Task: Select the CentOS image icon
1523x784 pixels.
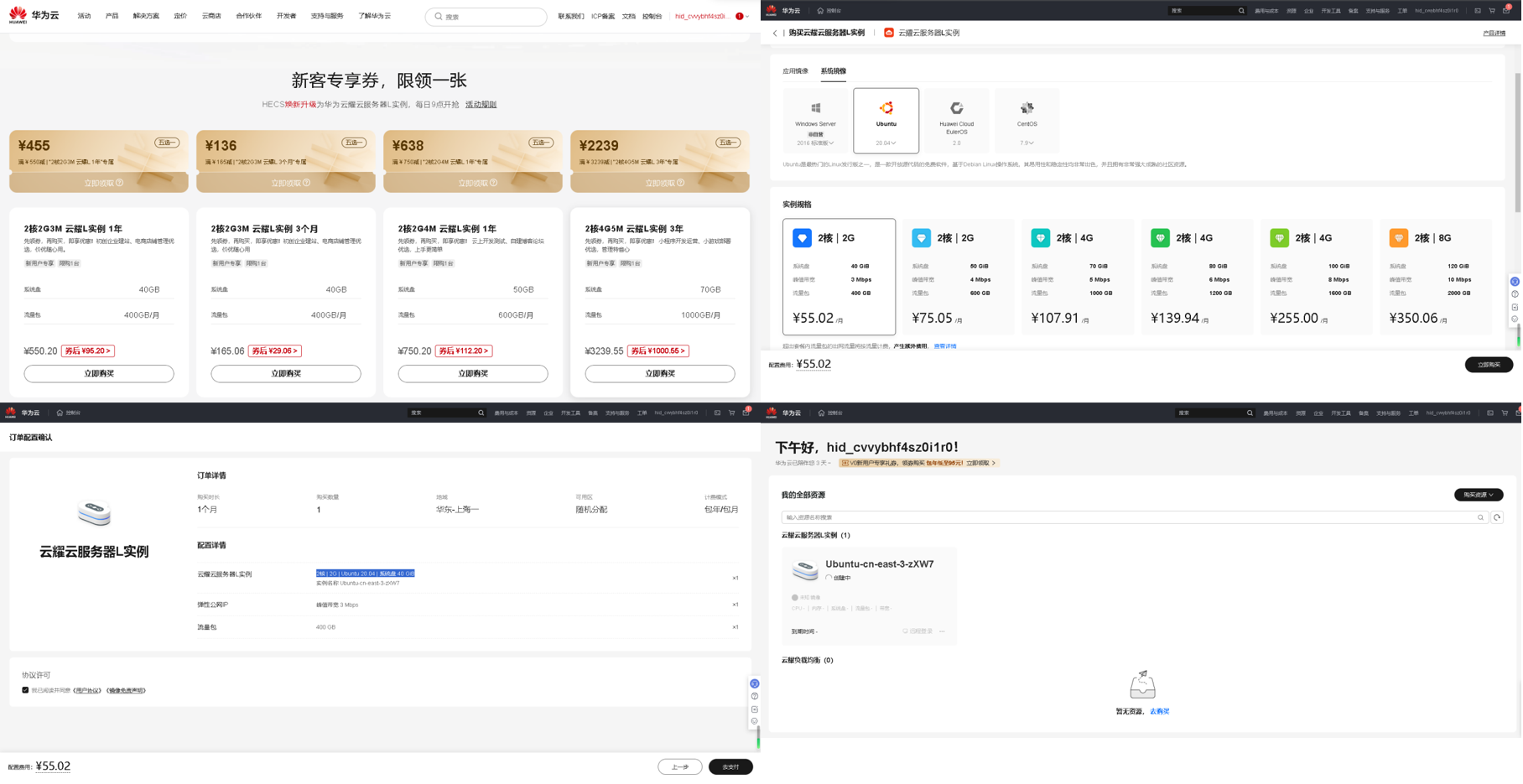Action: pyautogui.click(x=1027, y=108)
